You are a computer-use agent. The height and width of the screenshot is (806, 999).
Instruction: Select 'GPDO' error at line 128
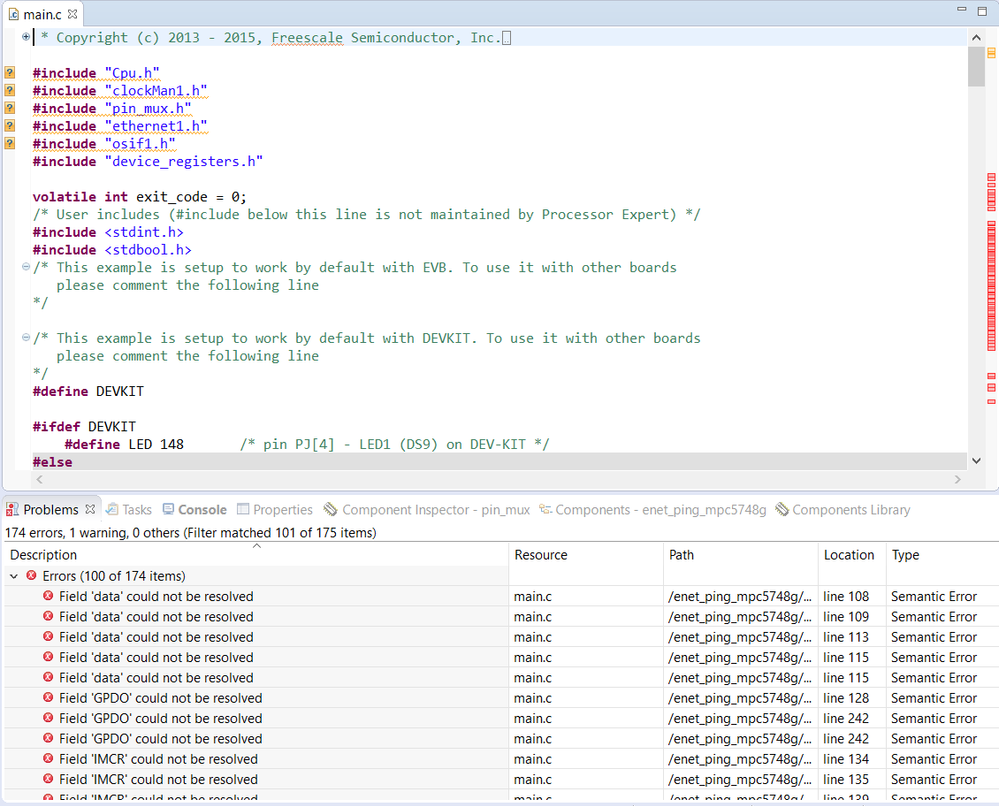tap(501, 698)
